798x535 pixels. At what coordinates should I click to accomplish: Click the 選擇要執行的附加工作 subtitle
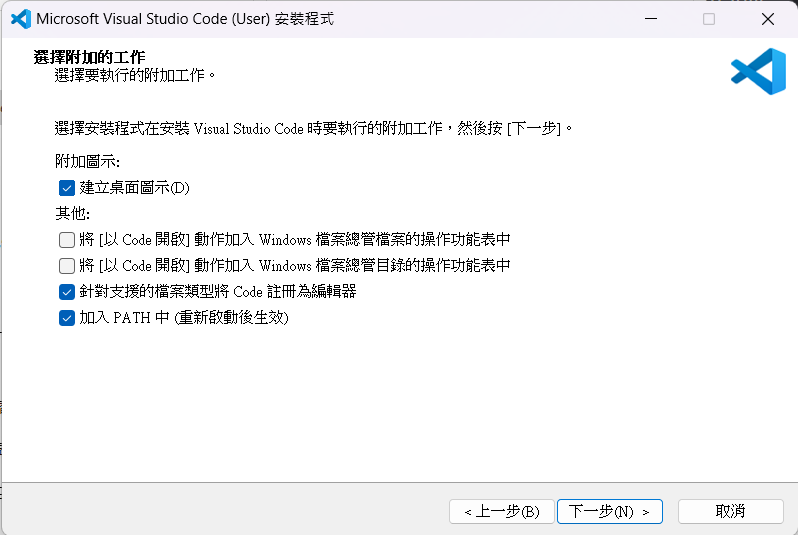coord(135,75)
